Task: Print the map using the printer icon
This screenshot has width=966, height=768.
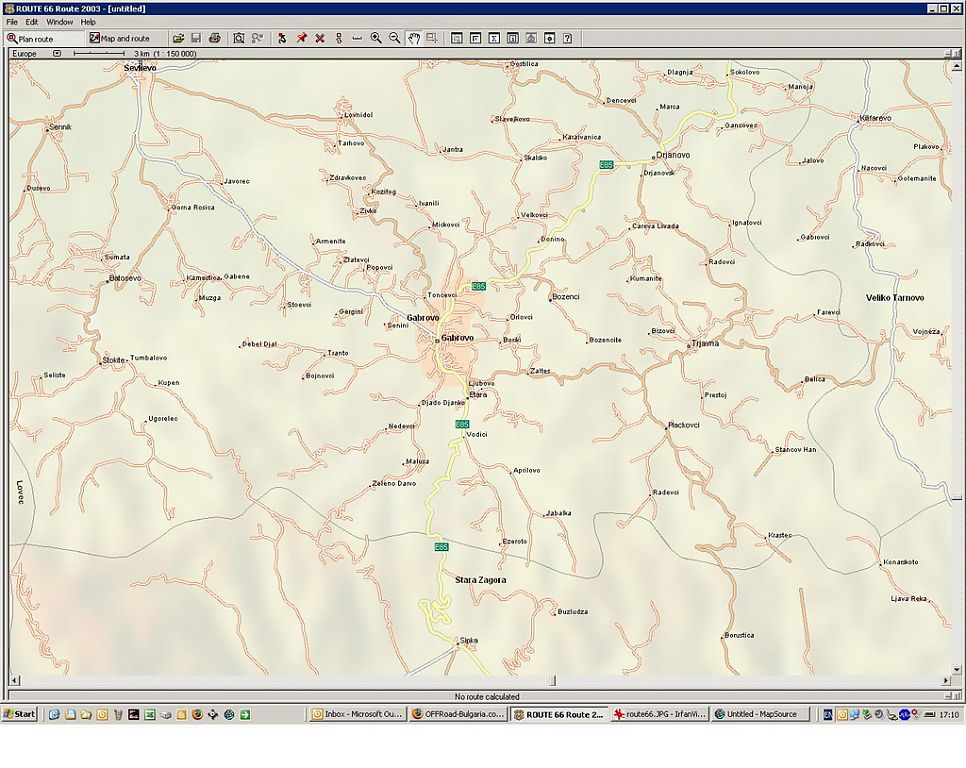Action: pyautogui.click(x=214, y=38)
